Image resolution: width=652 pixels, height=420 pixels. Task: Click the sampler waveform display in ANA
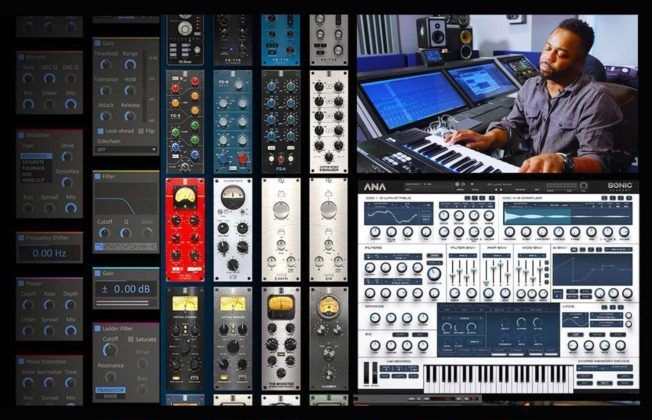pyautogui.click(x=568, y=214)
